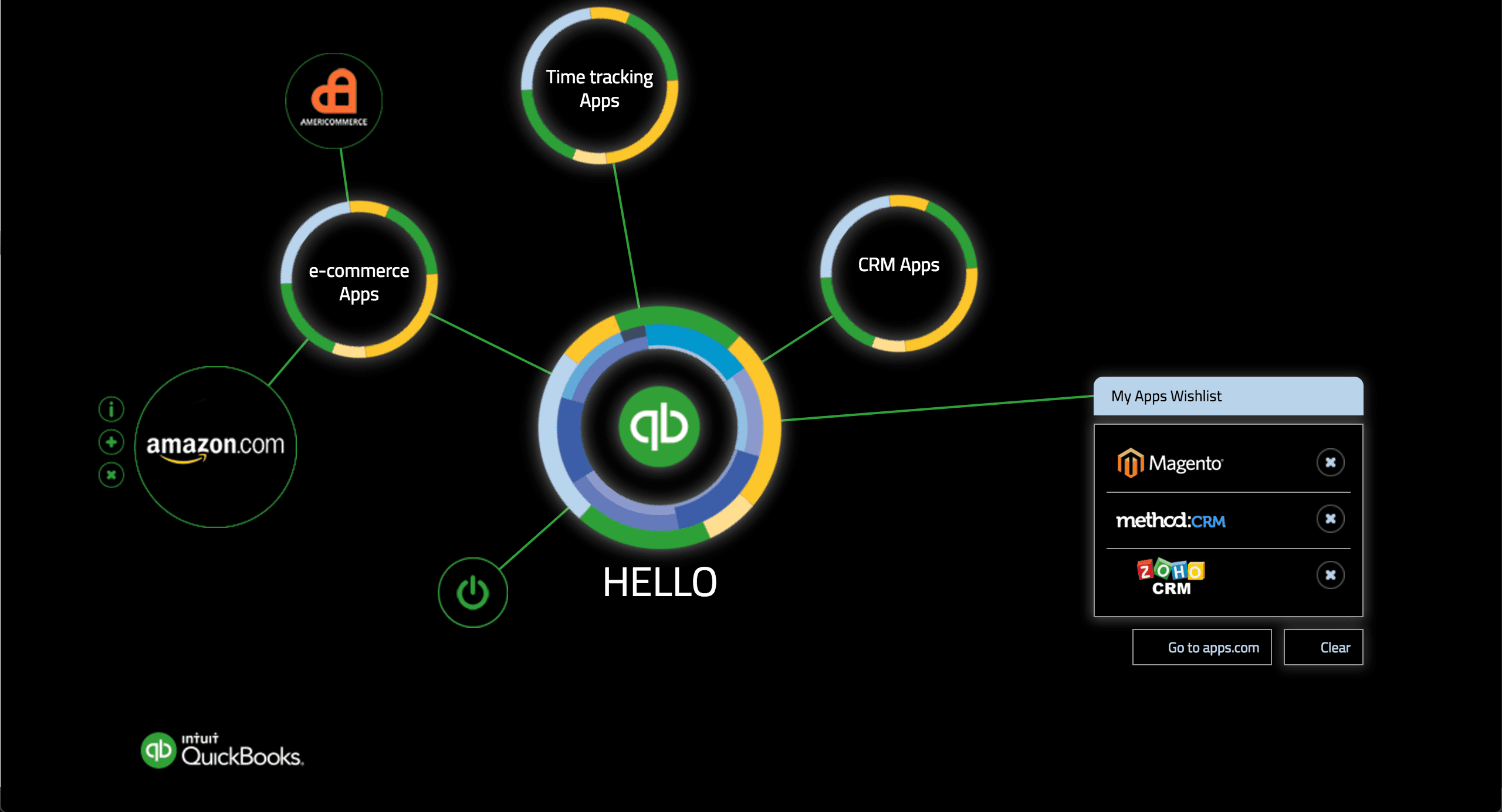View info for the Amazon app
Screen dimensions: 1502x812
point(110,409)
